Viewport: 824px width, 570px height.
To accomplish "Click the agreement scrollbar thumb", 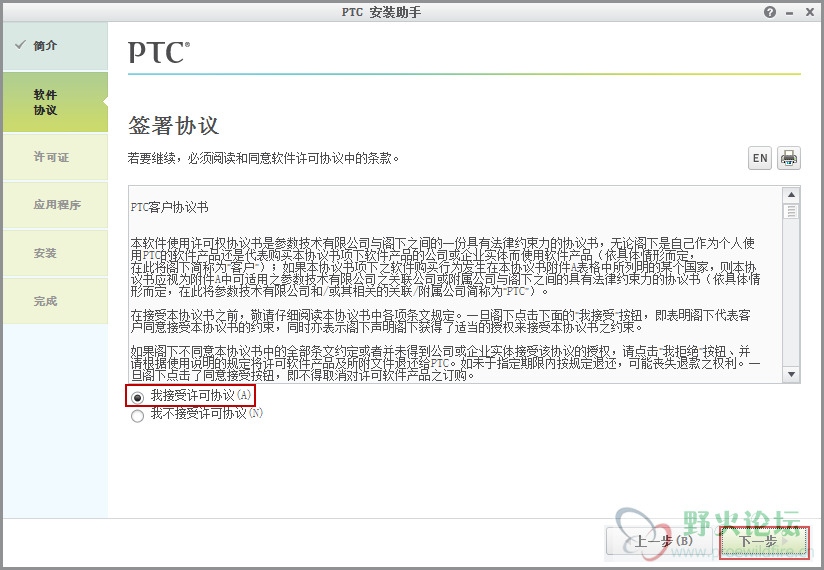I will pyautogui.click(x=791, y=212).
